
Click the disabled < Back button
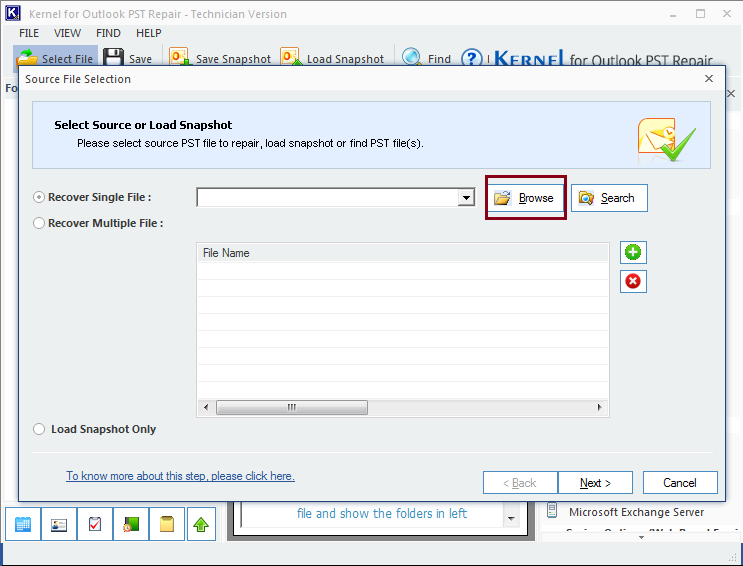520,483
